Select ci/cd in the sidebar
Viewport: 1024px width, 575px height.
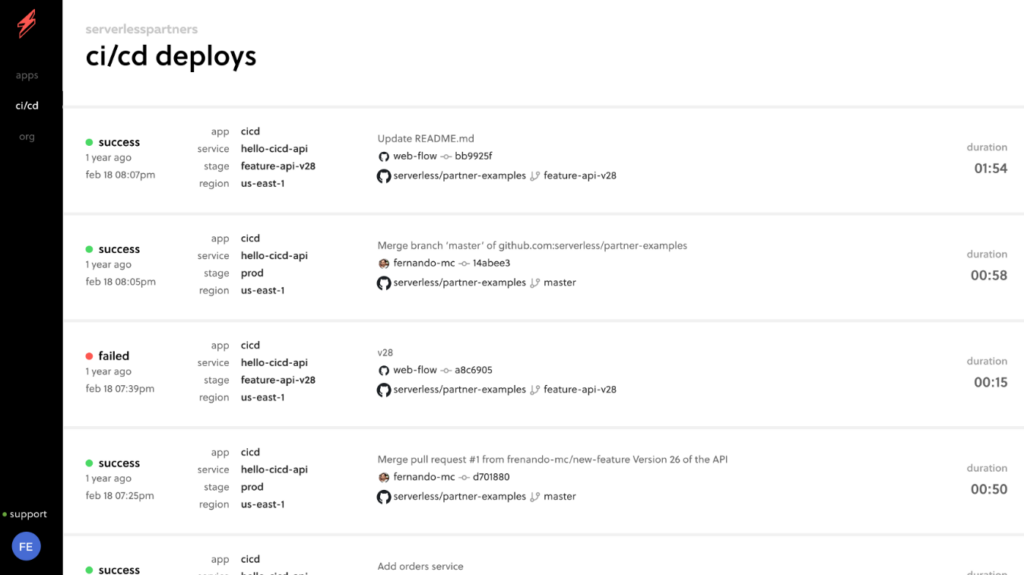(27, 105)
